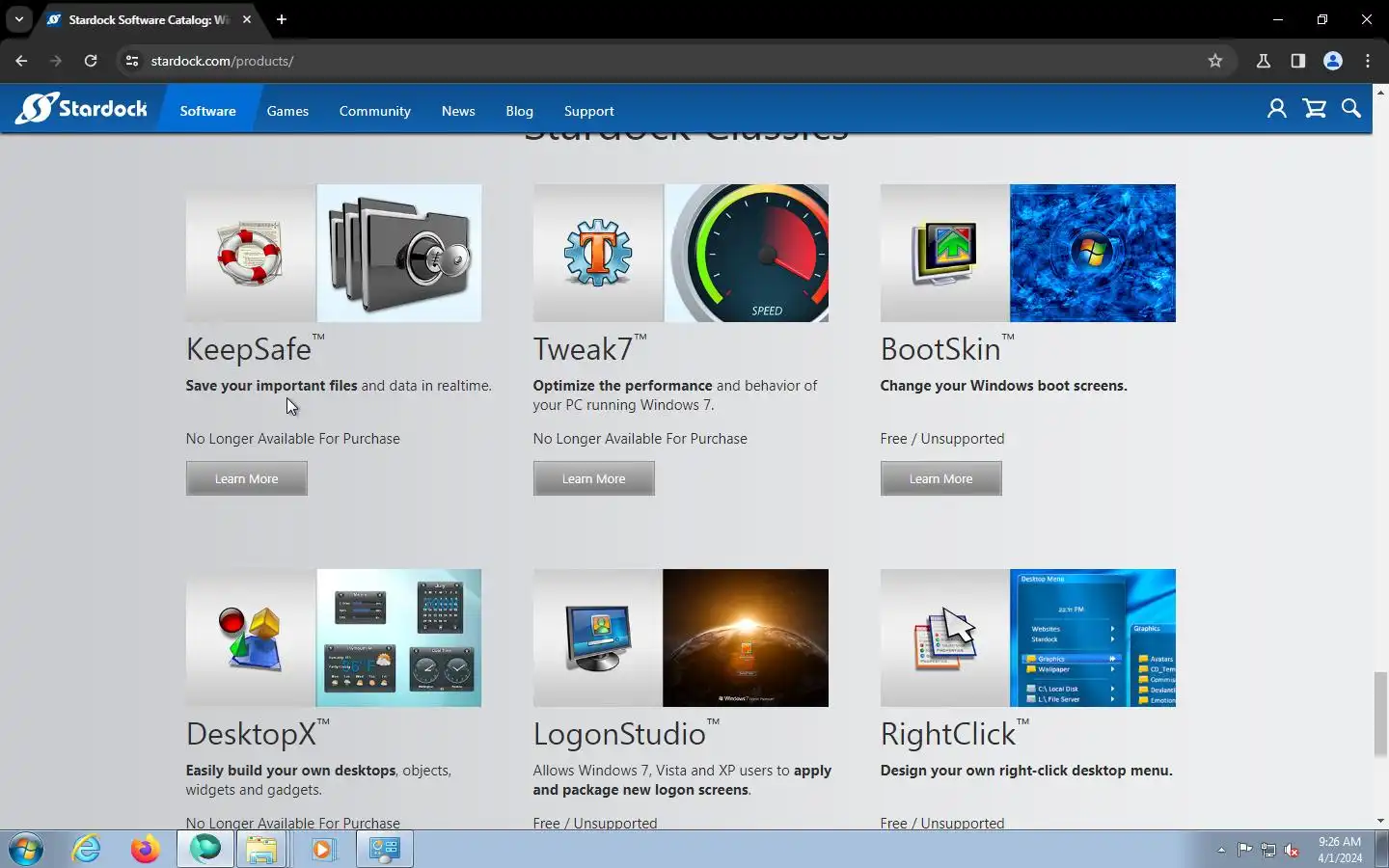This screenshot has height=868, width=1389.
Task: Open Chrome Labs flask icon
Action: tap(1264, 61)
